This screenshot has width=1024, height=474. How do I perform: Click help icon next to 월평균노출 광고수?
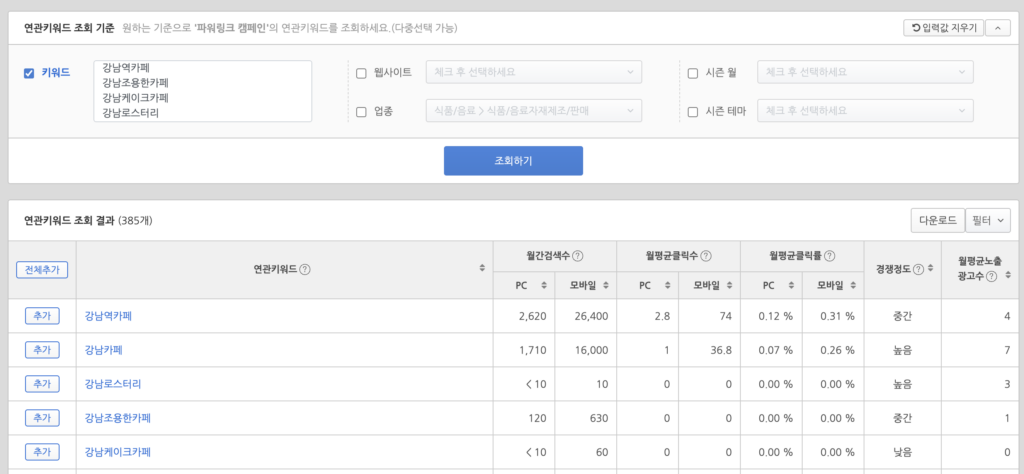point(991,276)
